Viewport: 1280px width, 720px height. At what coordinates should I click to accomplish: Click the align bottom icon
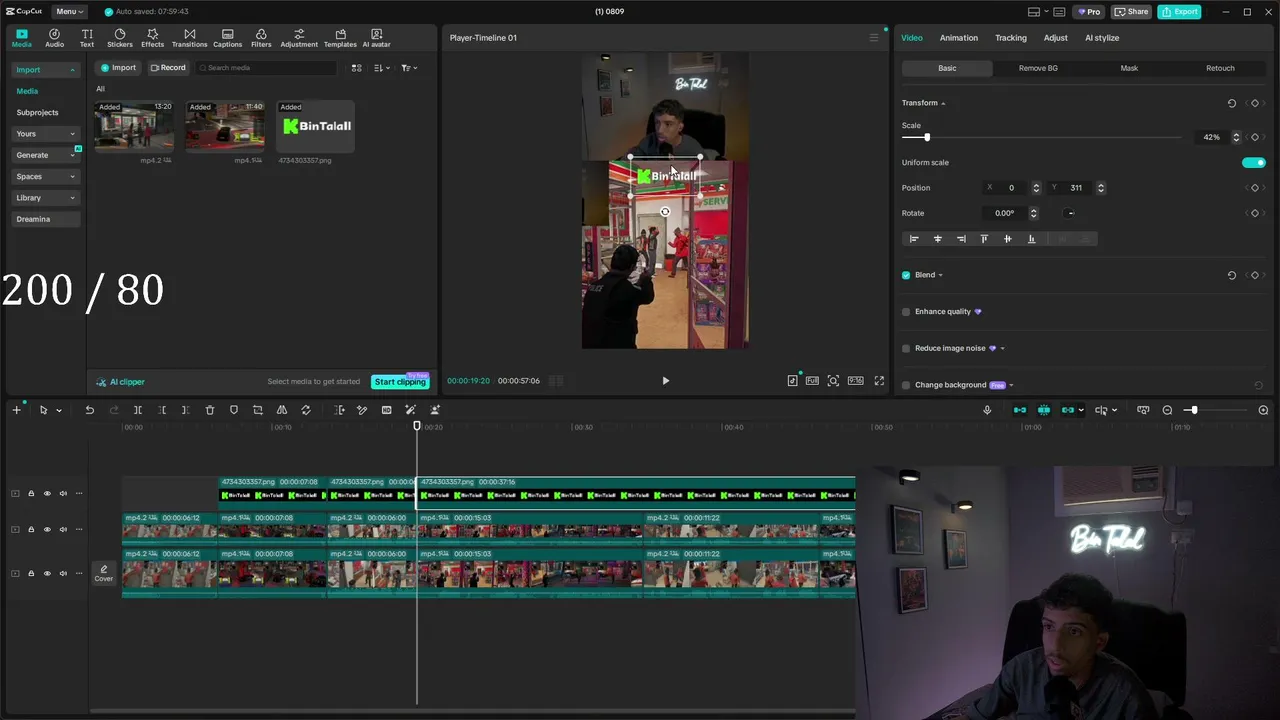[1031, 239]
